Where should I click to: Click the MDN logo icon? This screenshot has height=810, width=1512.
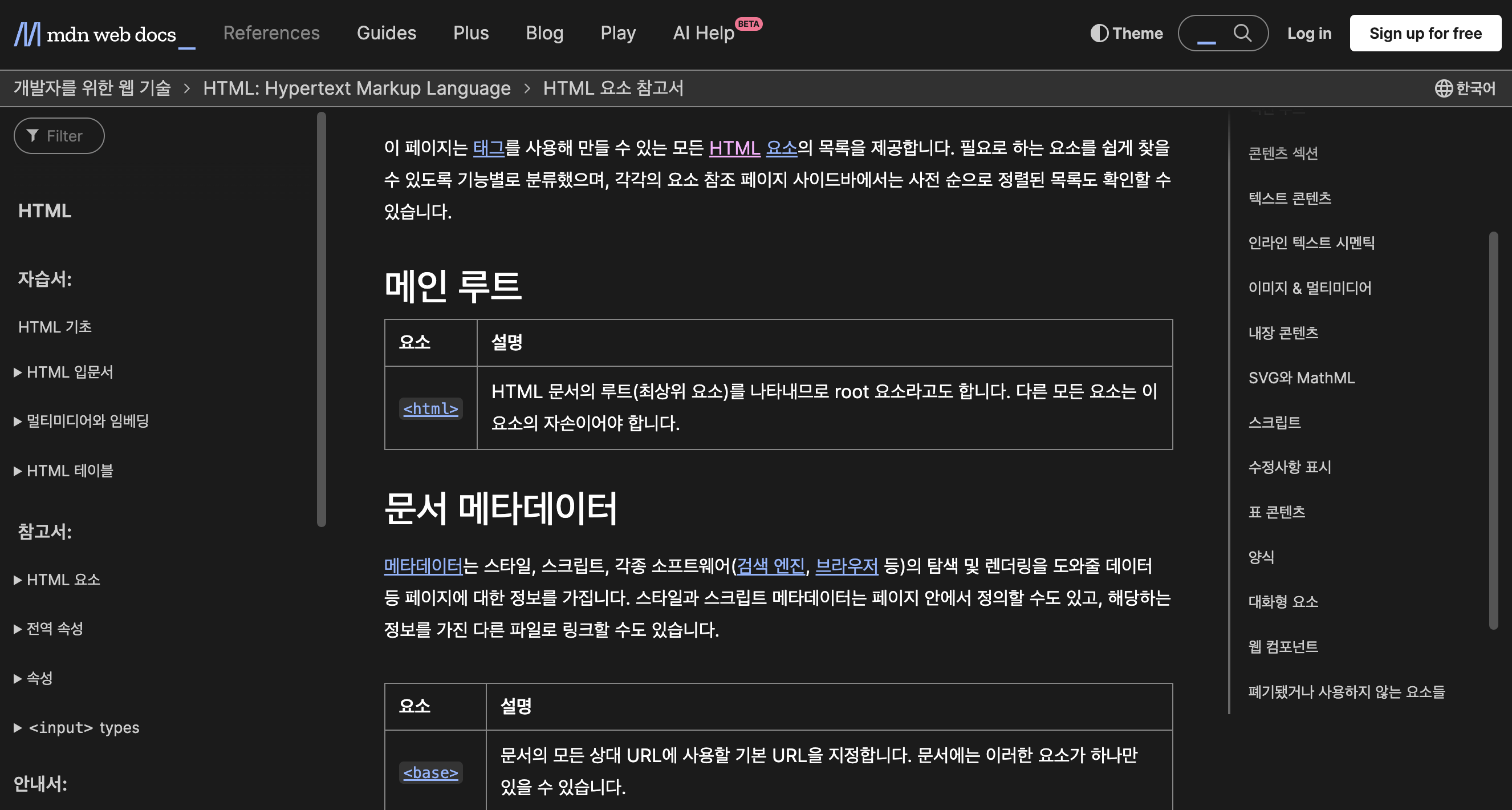tap(27, 34)
